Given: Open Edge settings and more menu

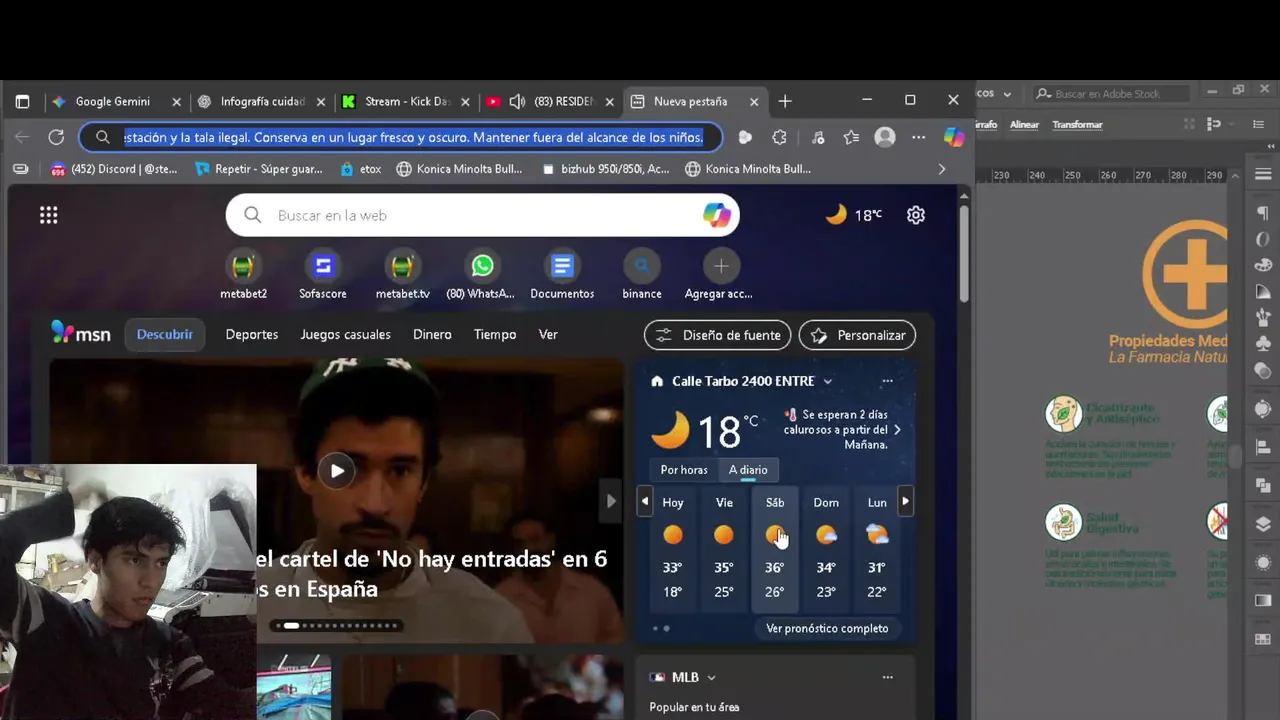Looking at the screenshot, I should click(919, 137).
